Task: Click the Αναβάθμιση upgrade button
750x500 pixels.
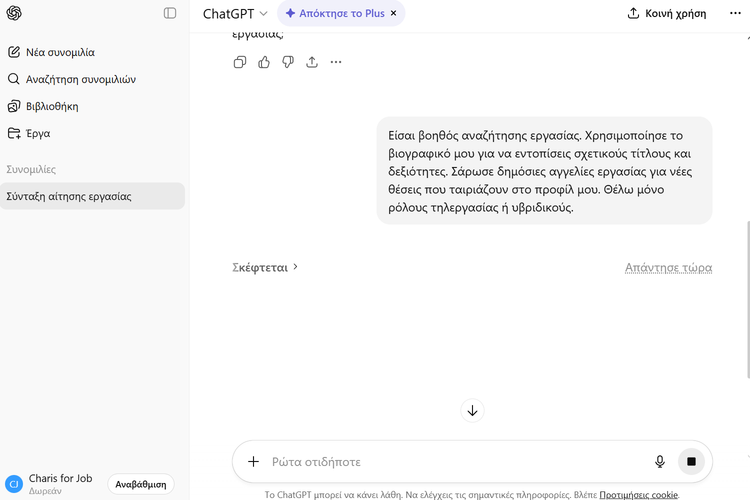Action: (x=140, y=484)
